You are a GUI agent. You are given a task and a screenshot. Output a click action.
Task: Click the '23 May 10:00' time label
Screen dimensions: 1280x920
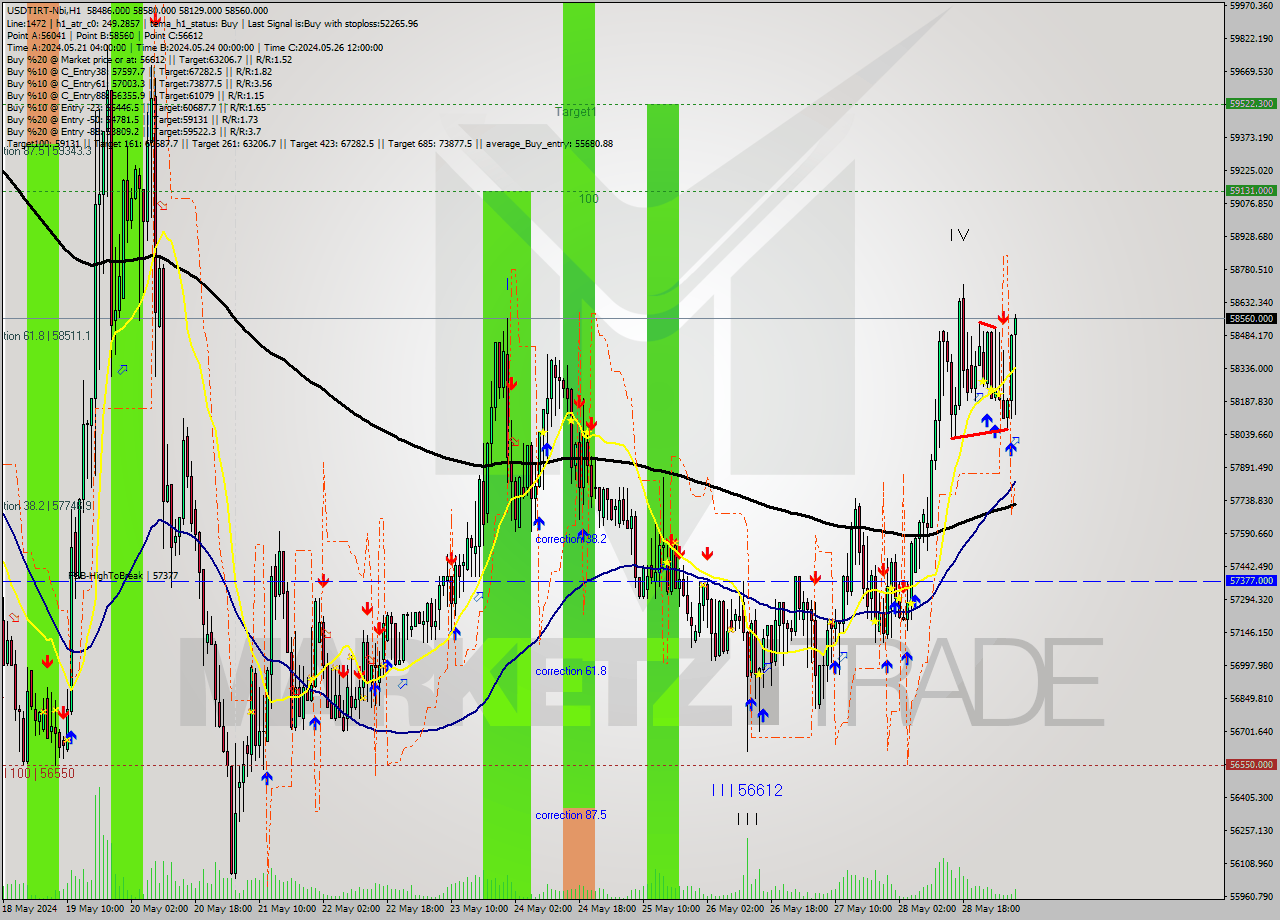479,909
